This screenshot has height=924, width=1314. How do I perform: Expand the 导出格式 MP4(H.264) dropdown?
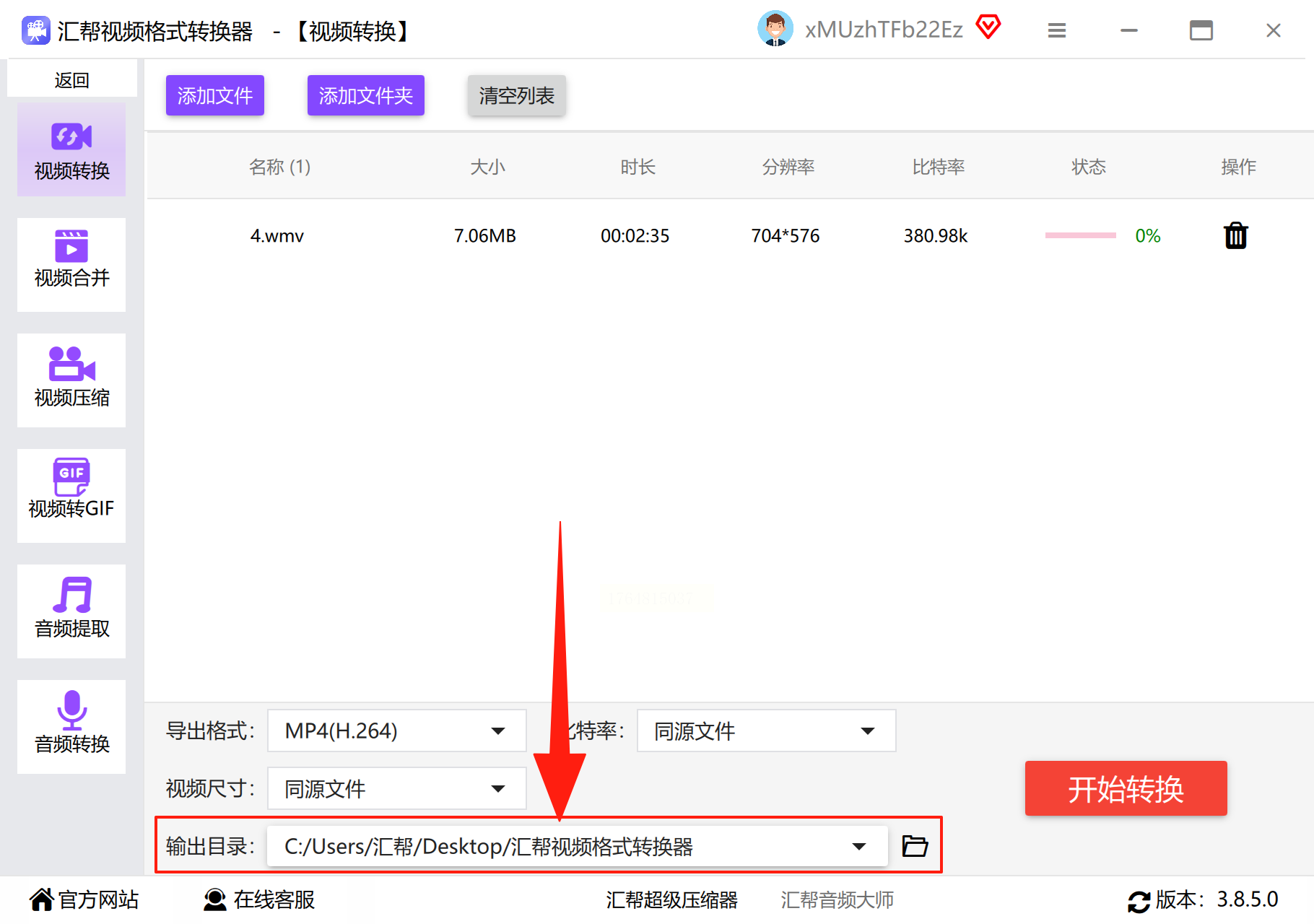click(397, 731)
